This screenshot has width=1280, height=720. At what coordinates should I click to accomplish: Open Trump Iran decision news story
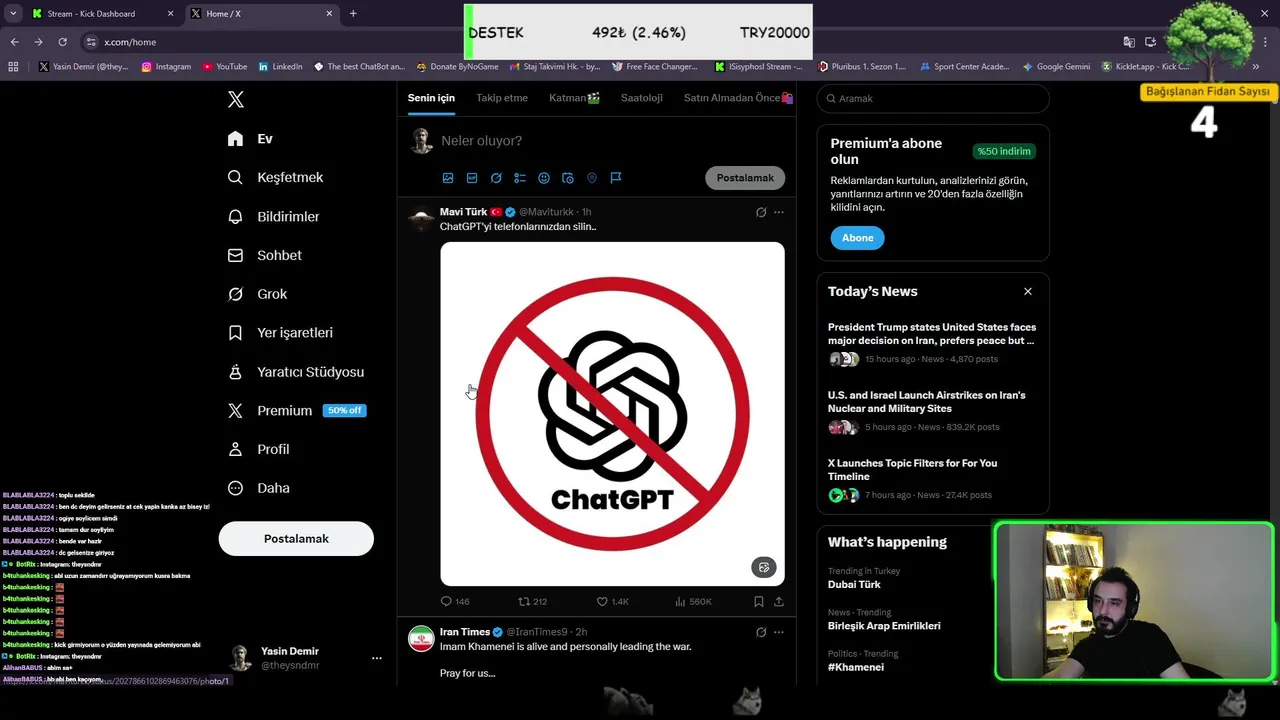932,342
